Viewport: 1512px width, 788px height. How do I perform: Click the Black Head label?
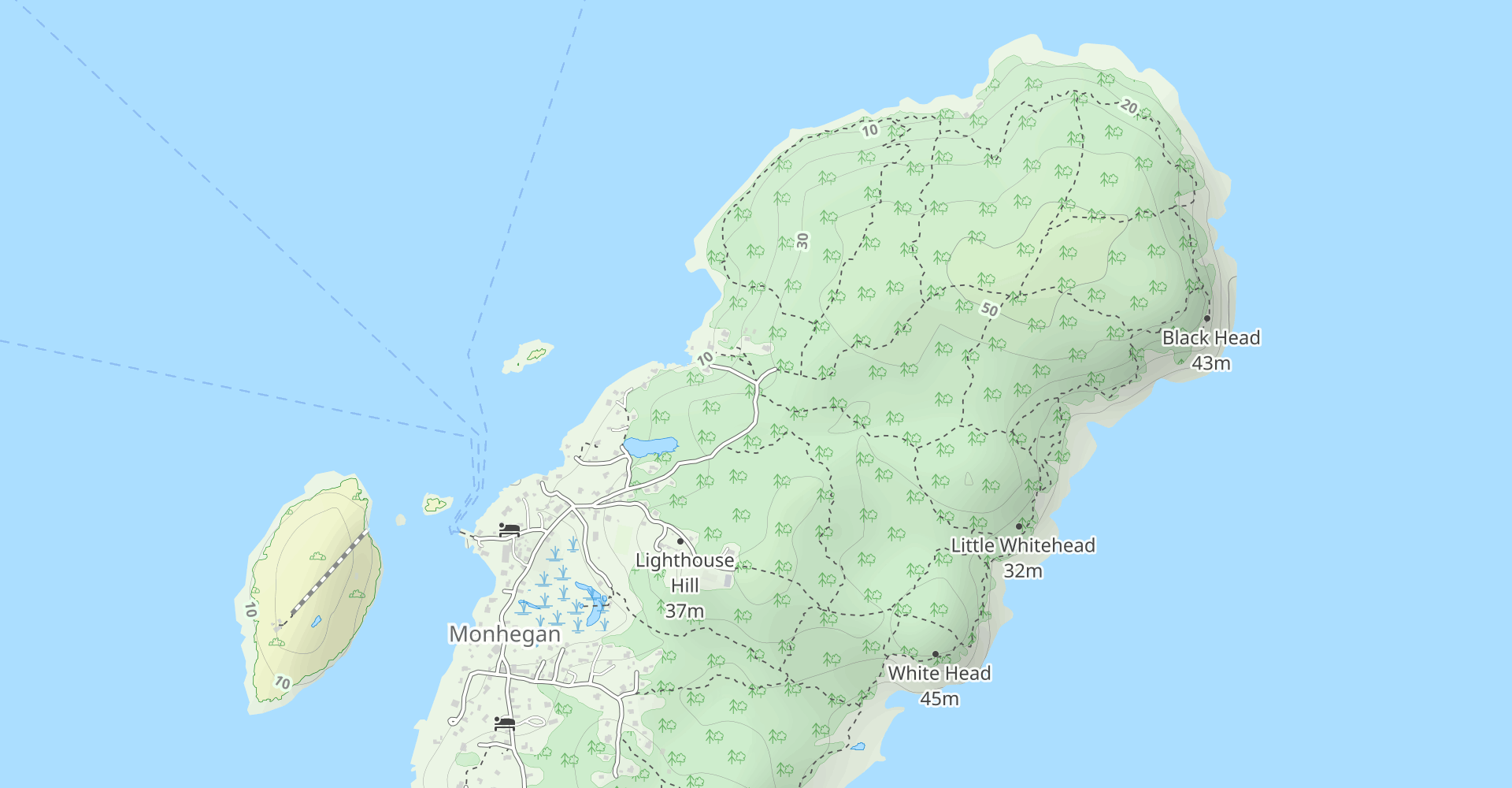pyautogui.click(x=1211, y=337)
